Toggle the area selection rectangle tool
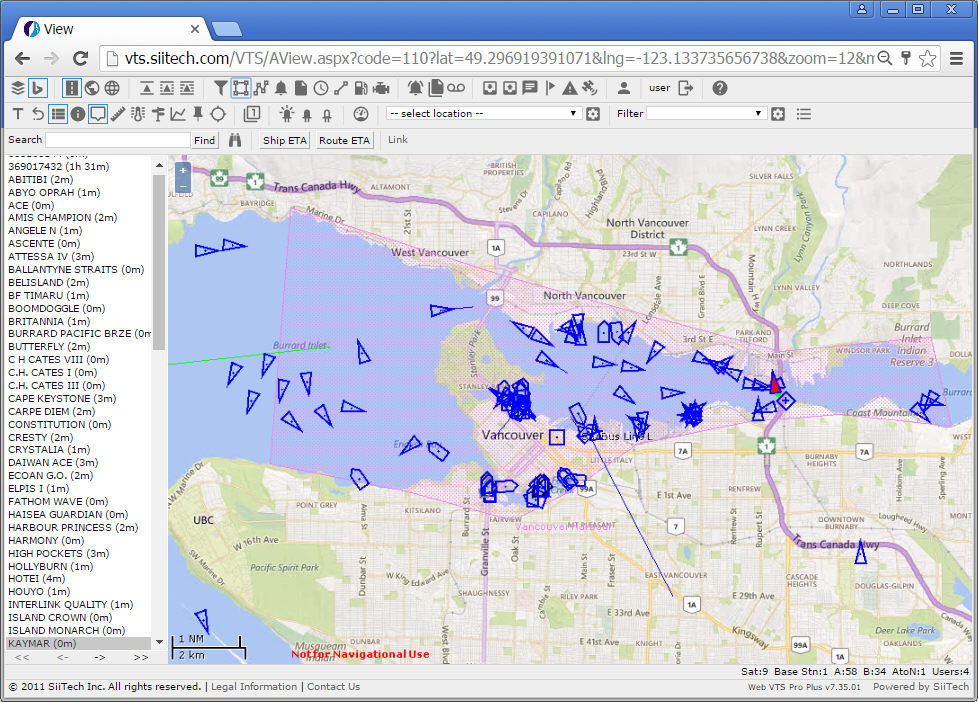Image resolution: width=978 pixels, height=702 pixels. [241, 88]
